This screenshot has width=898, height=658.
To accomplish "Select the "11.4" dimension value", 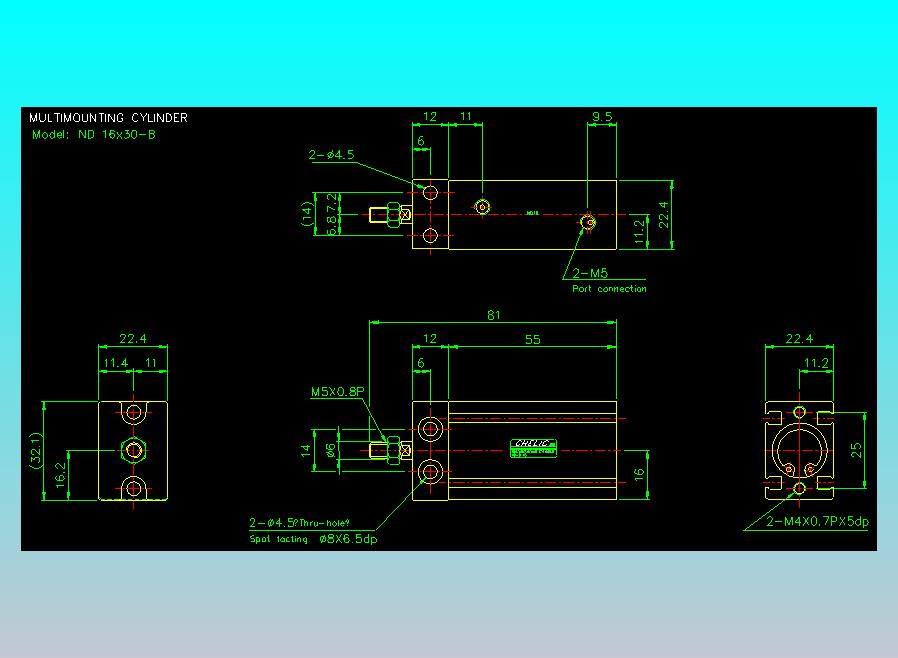I will click(116, 363).
